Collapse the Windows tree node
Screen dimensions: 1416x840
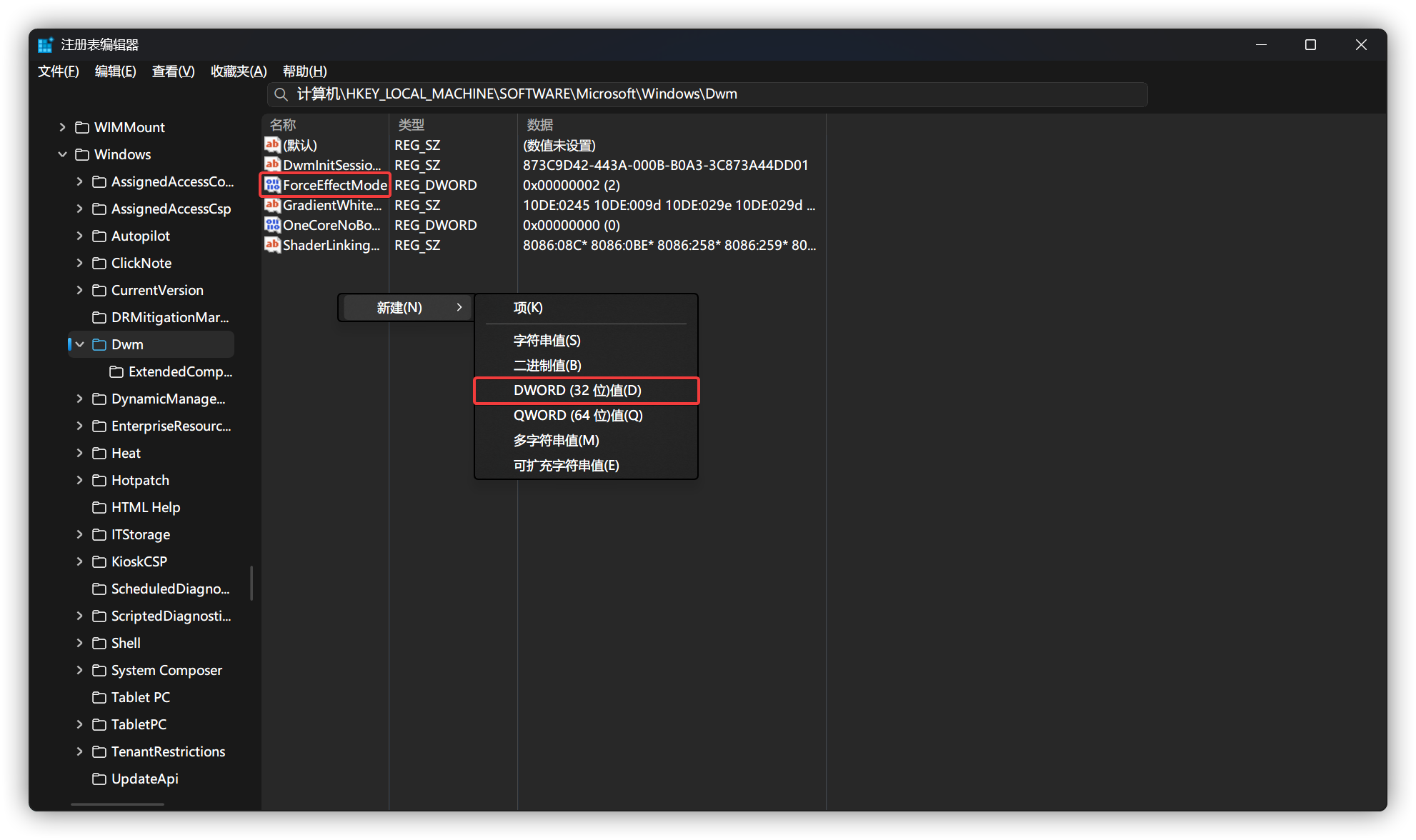pyautogui.click(x=62, y=154)
